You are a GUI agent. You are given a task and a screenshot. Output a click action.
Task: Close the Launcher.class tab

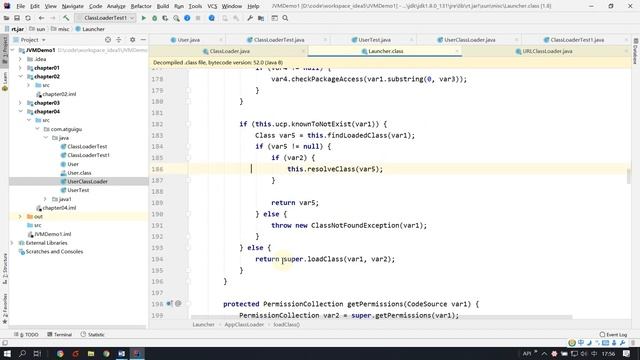coord(457,51)
